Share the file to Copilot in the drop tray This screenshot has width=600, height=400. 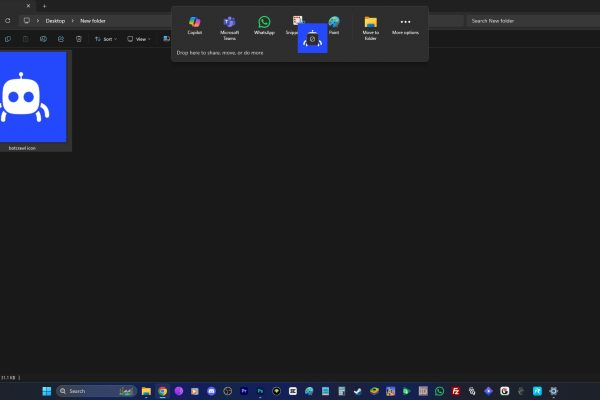click(194, 26)
